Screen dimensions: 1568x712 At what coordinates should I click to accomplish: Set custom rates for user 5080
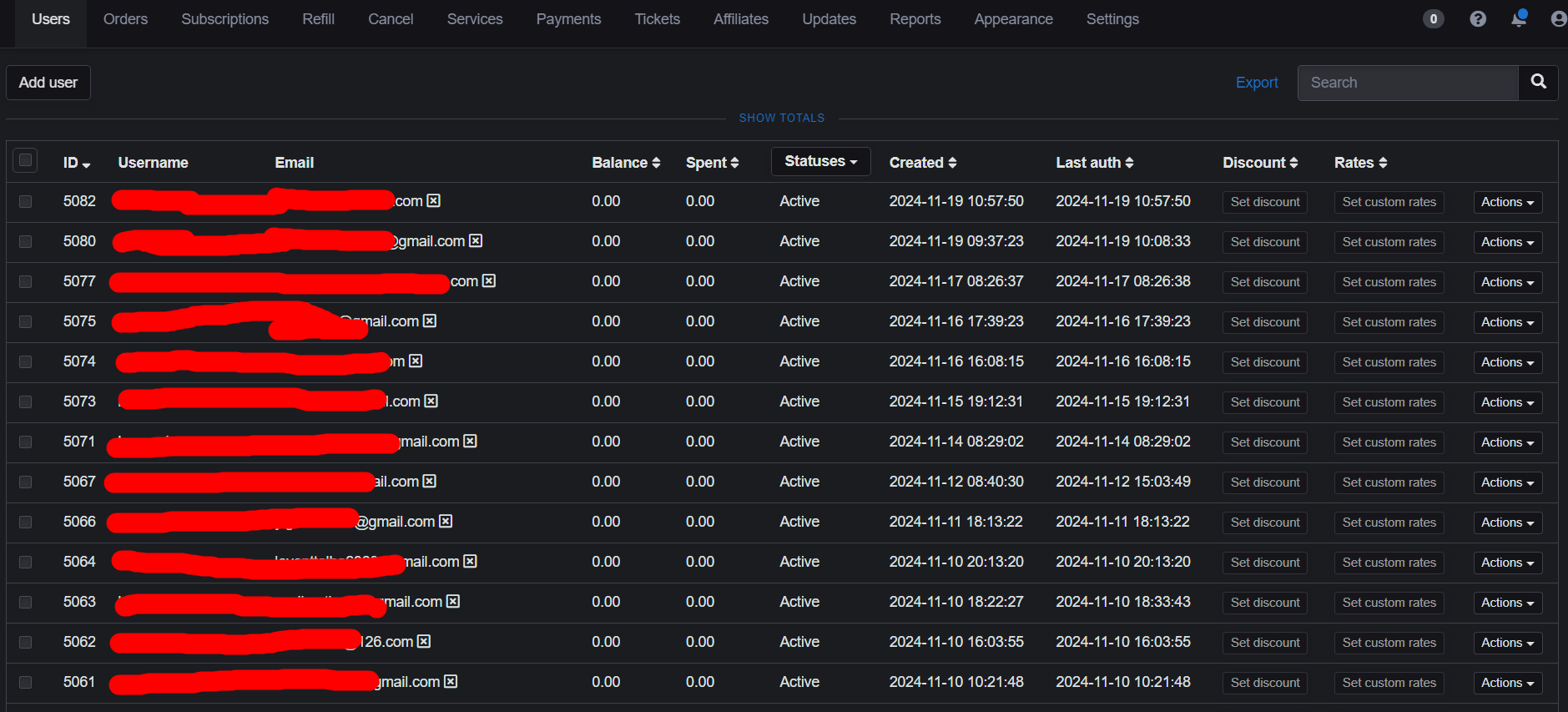pos(1389,242)
